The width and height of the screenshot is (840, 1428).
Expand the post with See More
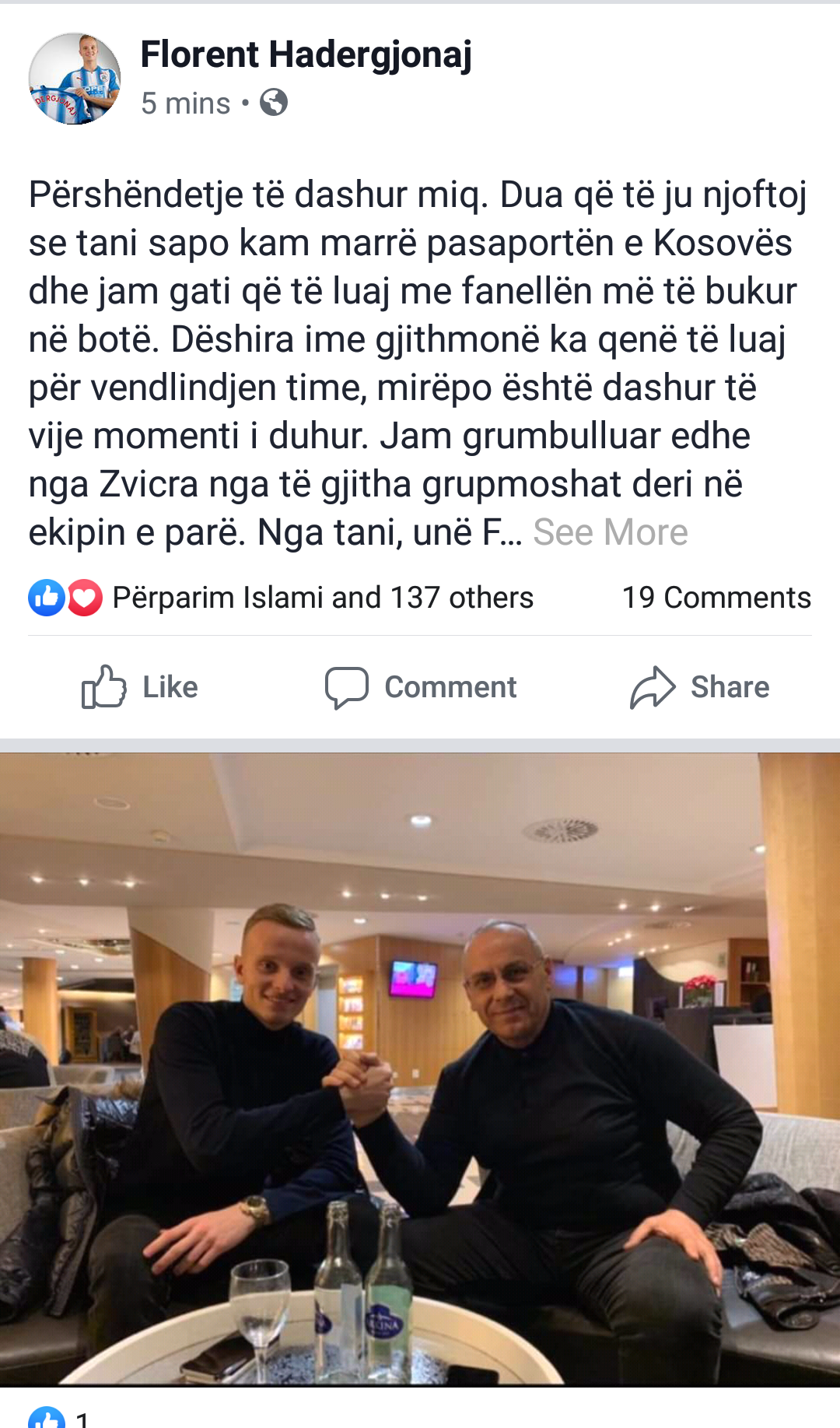tap(611, 532)
